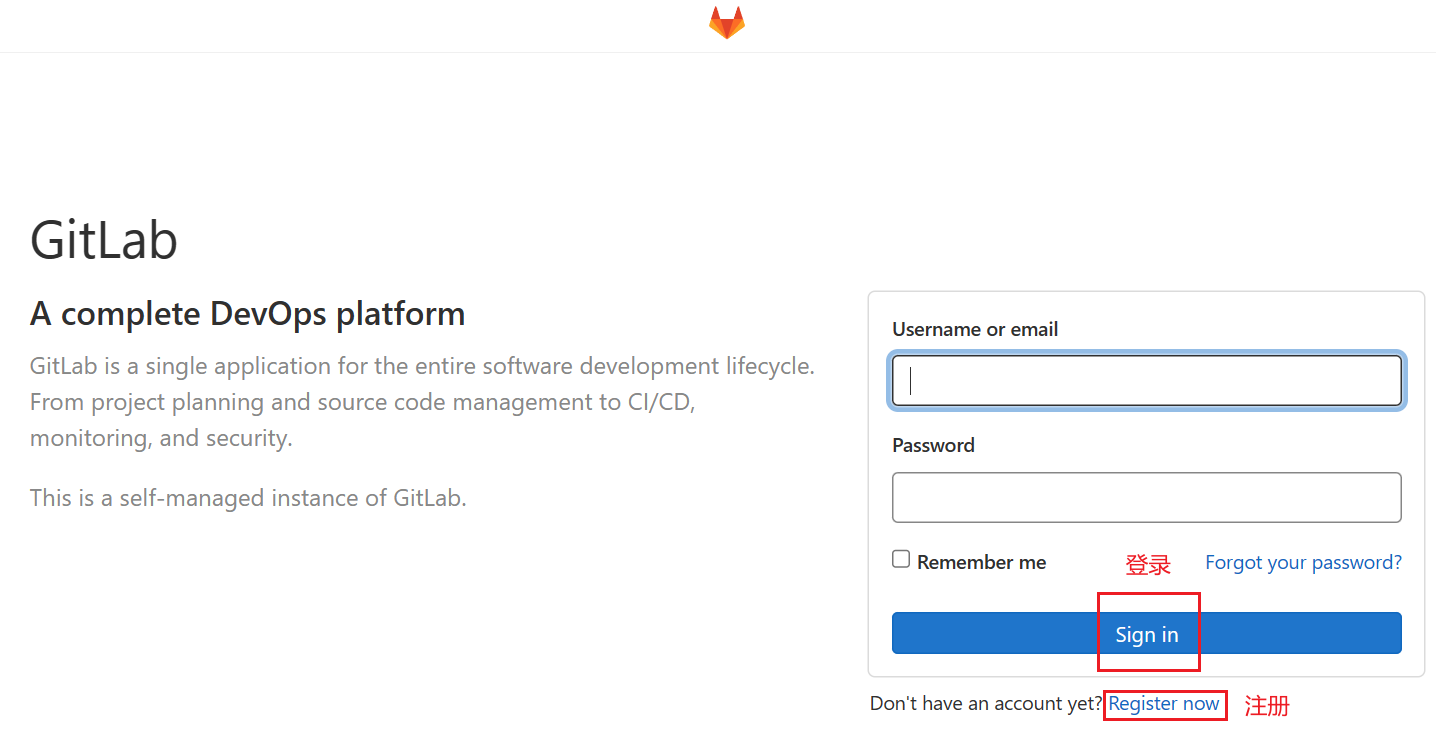Enable the Remember me checkbox
This screenshot has width=1436, height=738.
(x=901, y=560)
